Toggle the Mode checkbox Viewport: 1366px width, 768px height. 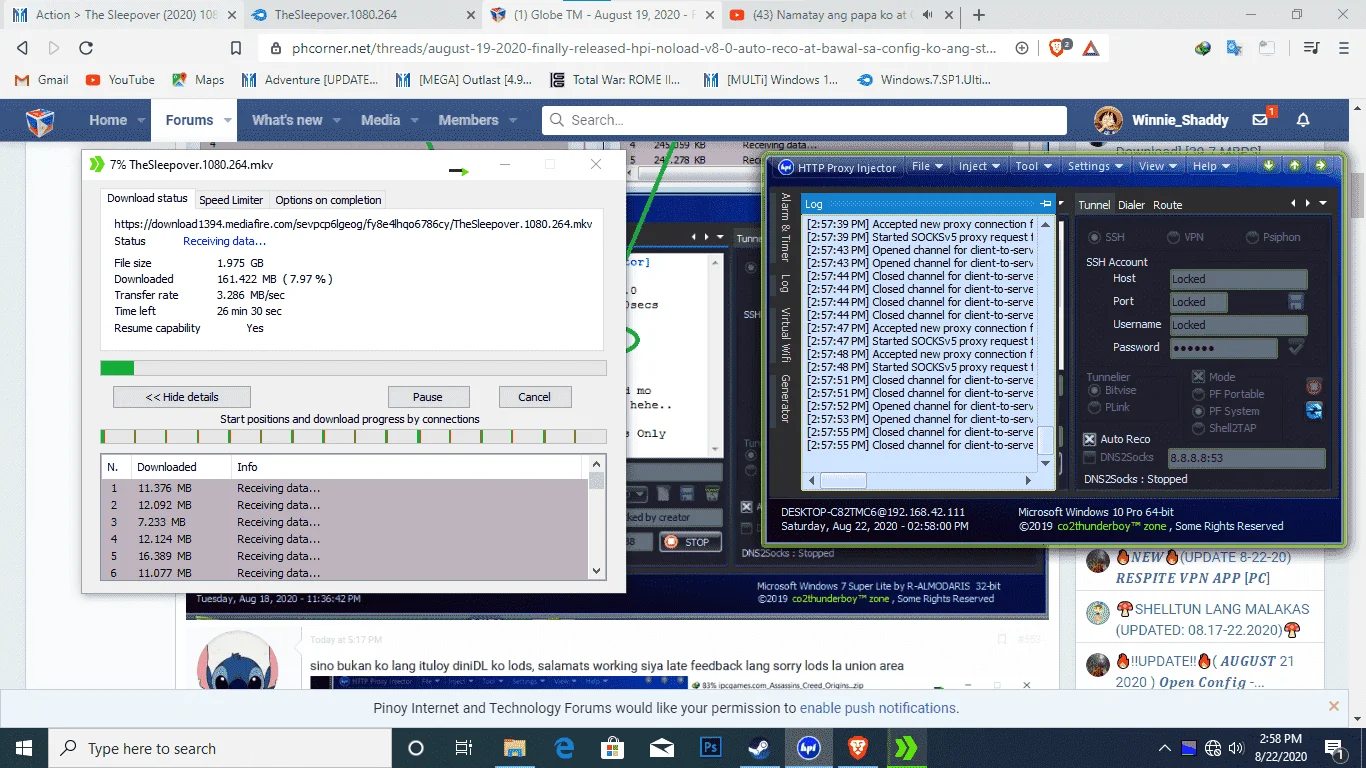(x=1198, y=377)
